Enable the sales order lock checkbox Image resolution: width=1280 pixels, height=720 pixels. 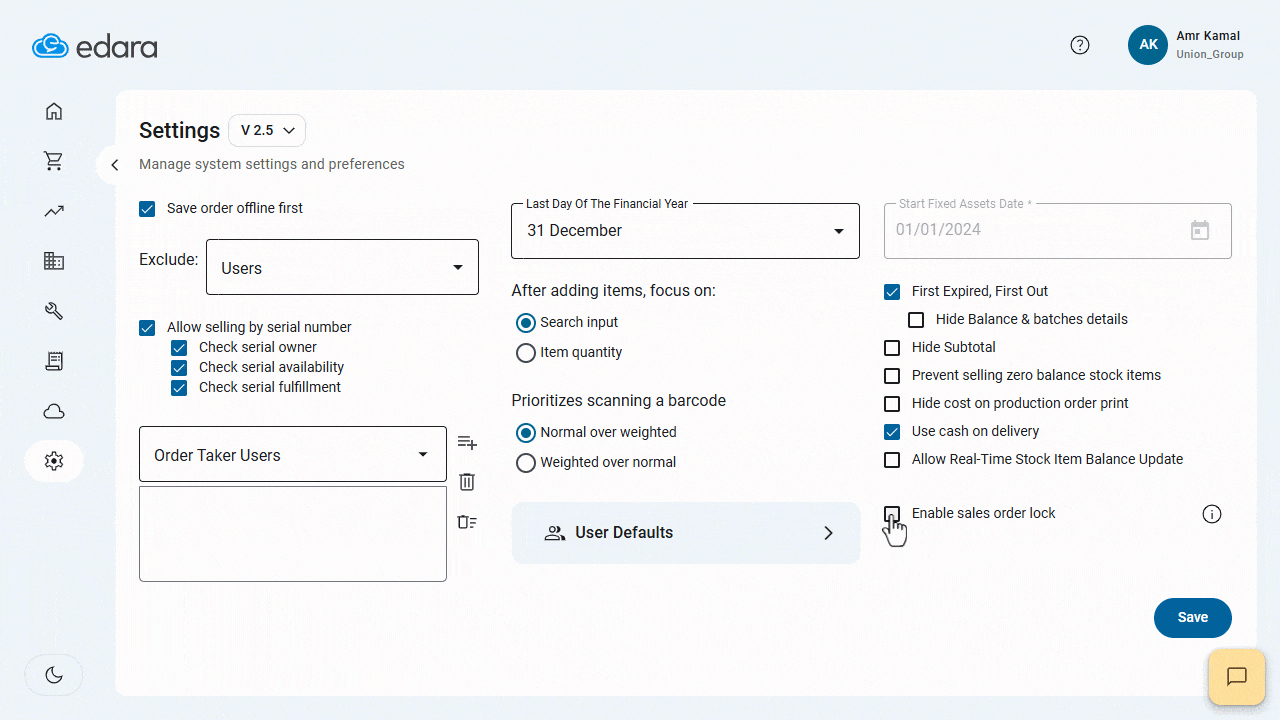[892, 514]
